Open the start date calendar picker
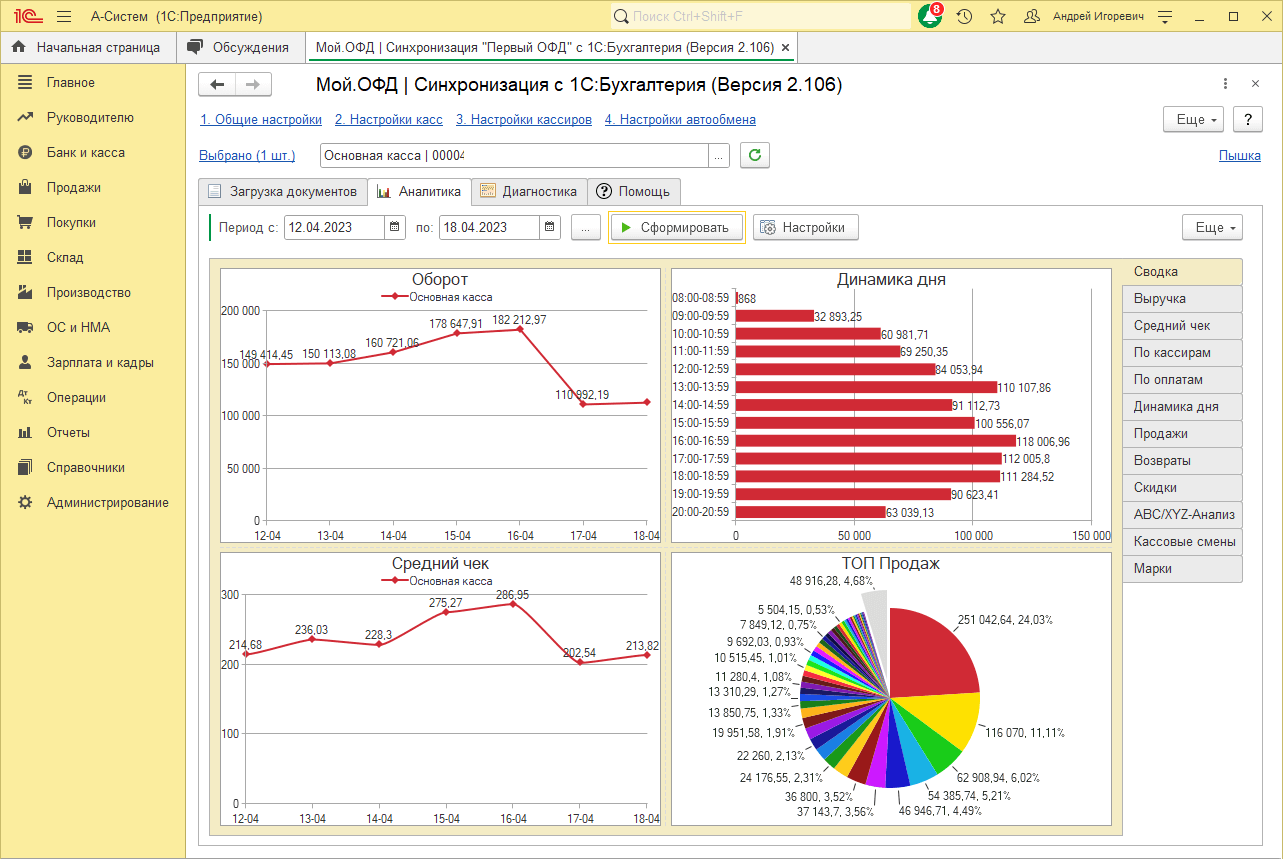Screen dimensions: 1283x859 [396, 227]
